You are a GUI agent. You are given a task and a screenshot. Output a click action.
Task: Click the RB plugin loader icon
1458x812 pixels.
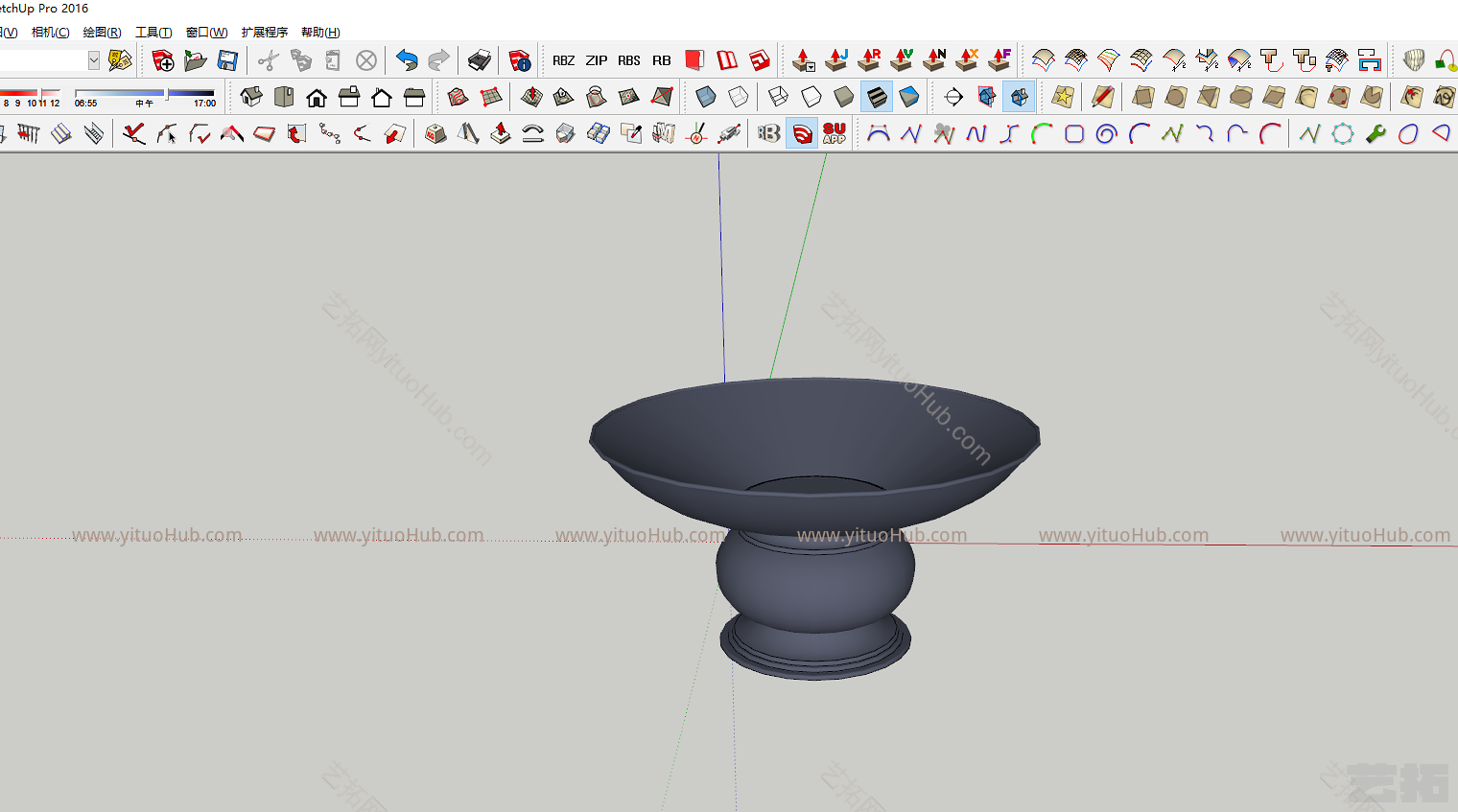pos(768,133)
